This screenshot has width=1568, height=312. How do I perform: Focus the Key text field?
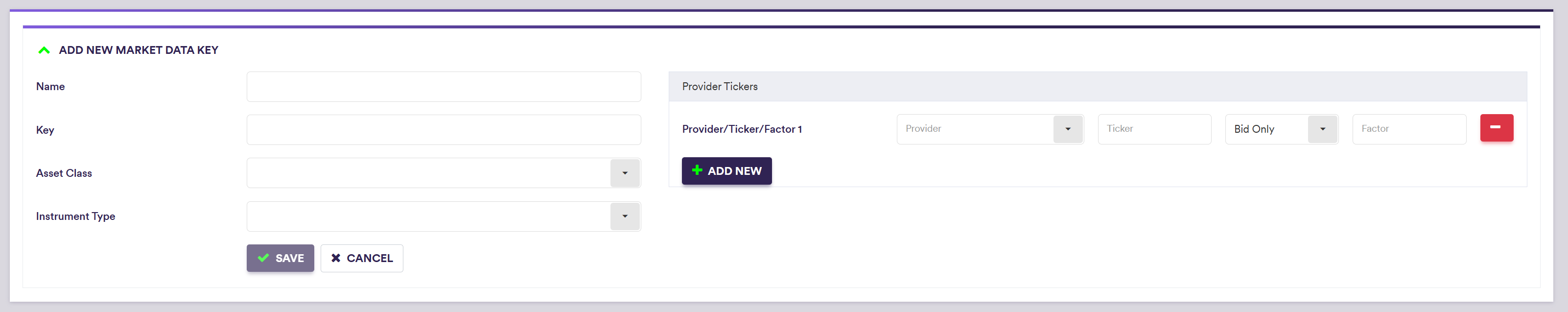443,130
